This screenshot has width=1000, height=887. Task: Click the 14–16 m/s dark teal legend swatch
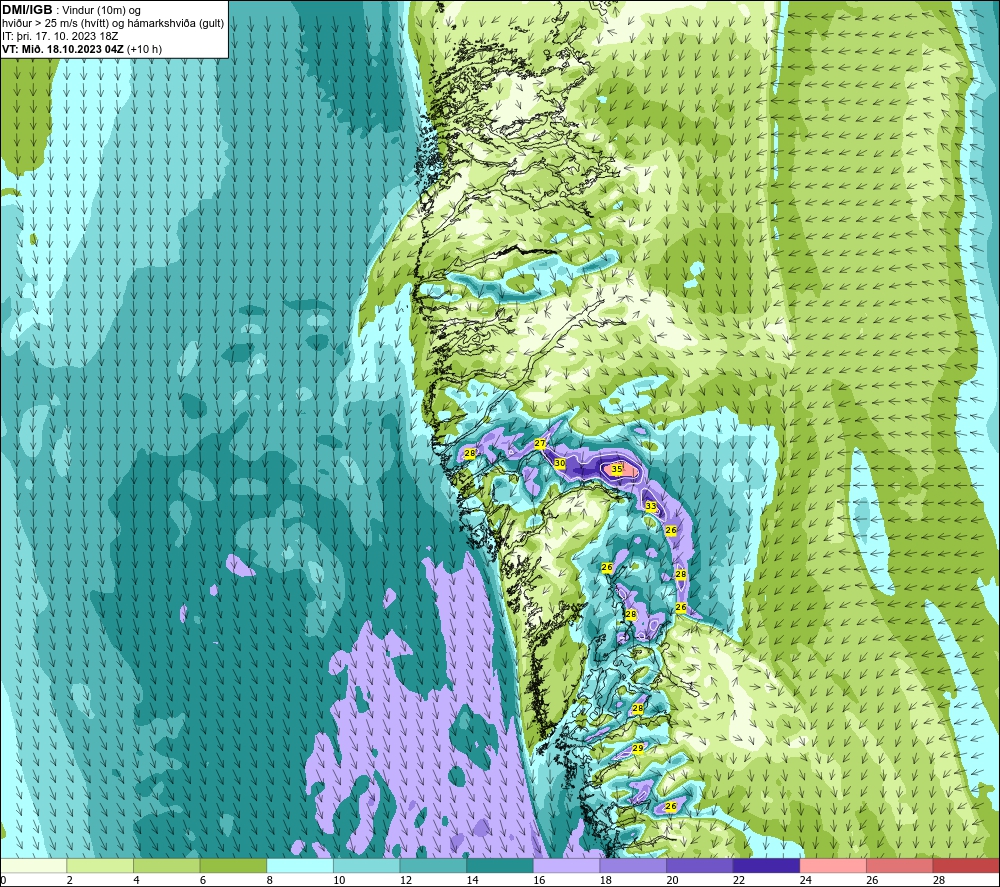click(500, 866)
